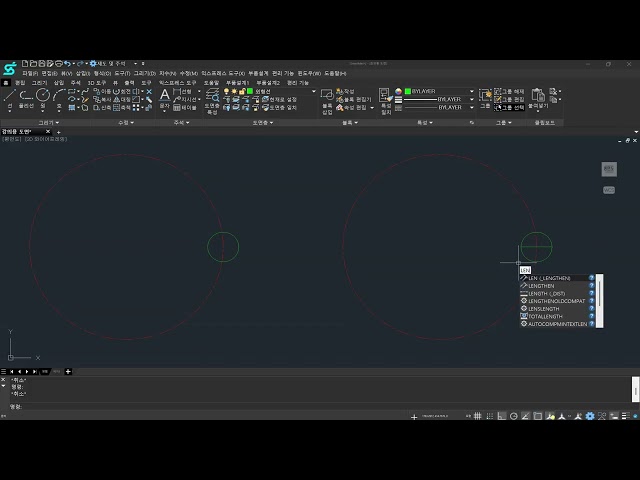Click the Mirror (대칭) tool
The width and height of the screenshot is (640, 480).
(x=122, y=99)
